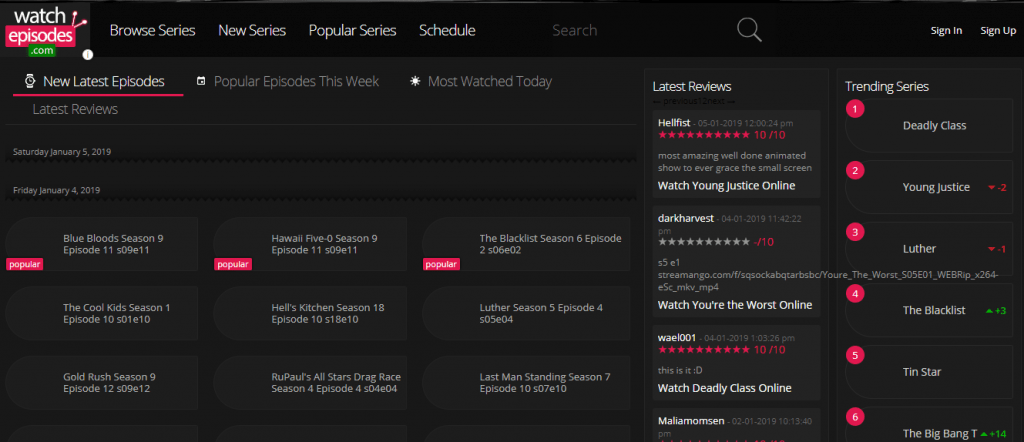Click the calendar icon beside Popular Episodes This Week

click(x=201, y=81)
